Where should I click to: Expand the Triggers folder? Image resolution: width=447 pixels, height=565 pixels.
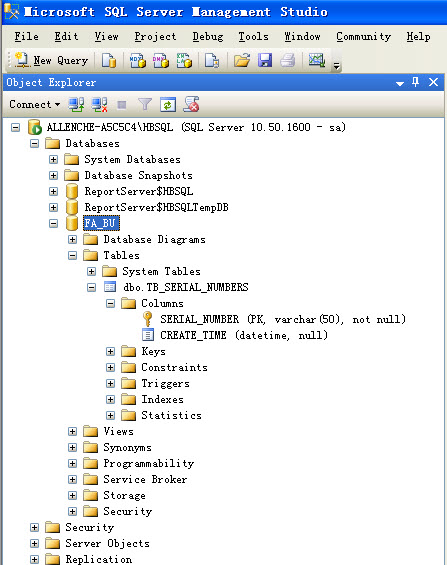pyautogui.click(x=111, y=383)
